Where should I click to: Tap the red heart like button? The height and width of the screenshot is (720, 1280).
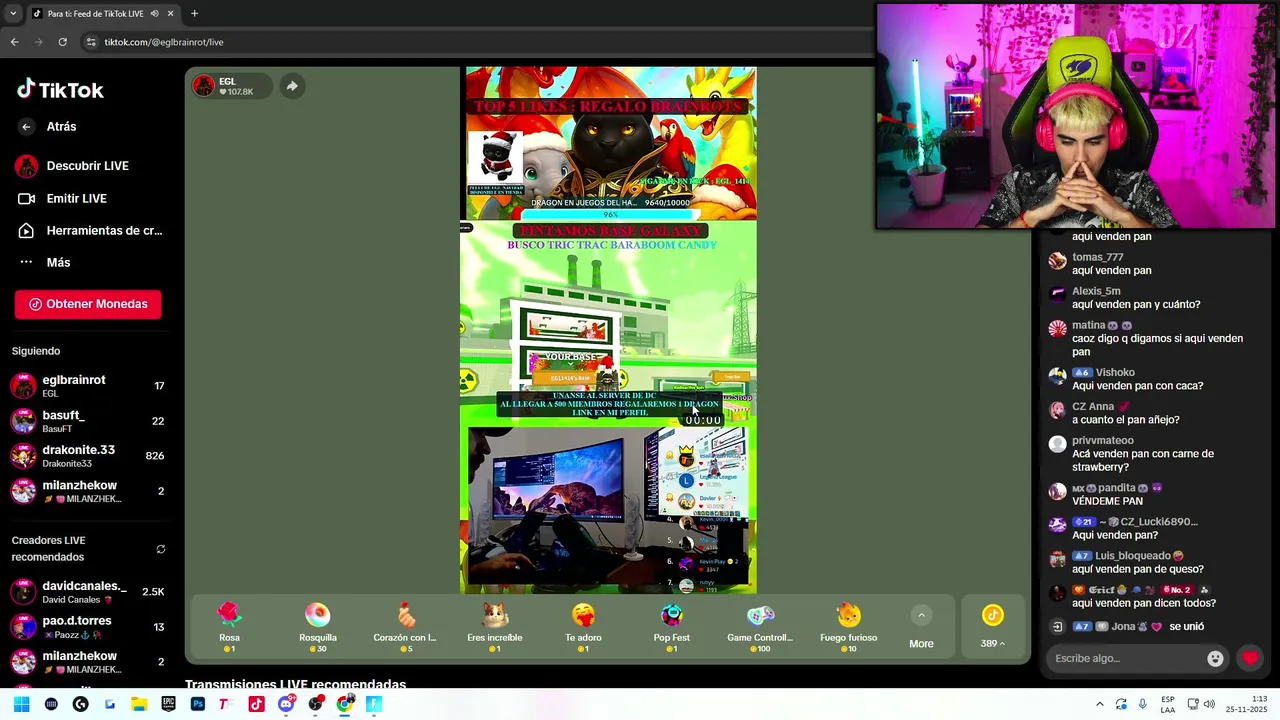(x=1250, y=658)
